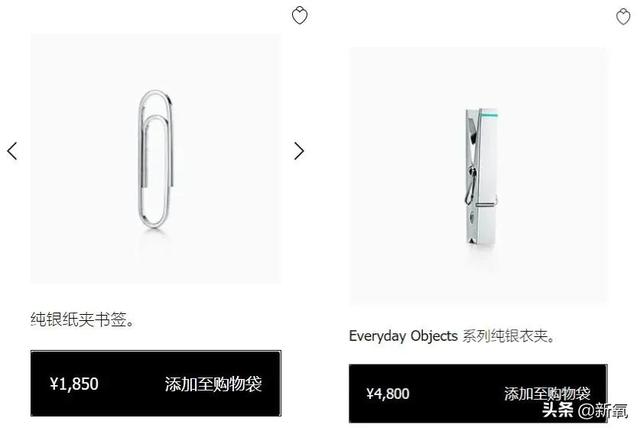Add the ¥4,800 clothespin to shopping bag
This screenshot has height=431, width=640.
[478, 393]
